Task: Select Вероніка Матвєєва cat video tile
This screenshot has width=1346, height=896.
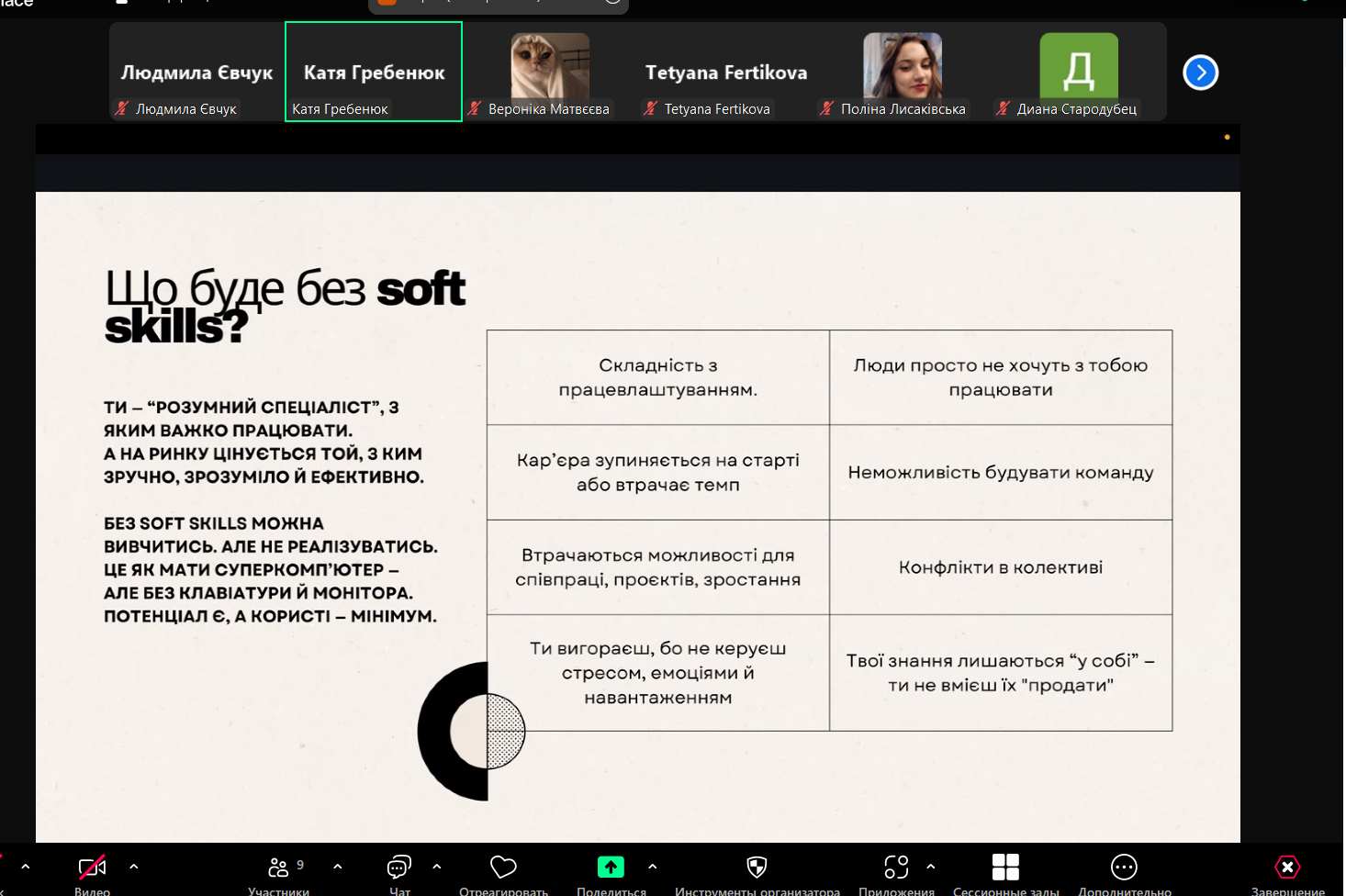Action: (549, 73)
